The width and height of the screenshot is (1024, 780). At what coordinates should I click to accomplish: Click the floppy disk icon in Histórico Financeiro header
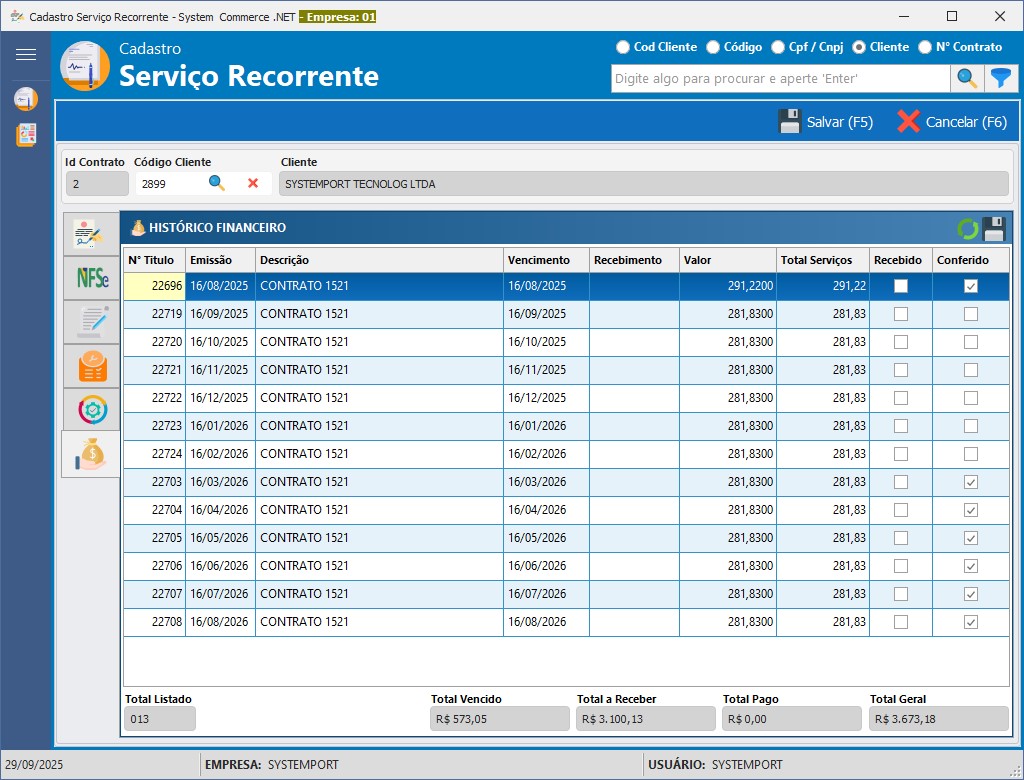click(994, 229)
